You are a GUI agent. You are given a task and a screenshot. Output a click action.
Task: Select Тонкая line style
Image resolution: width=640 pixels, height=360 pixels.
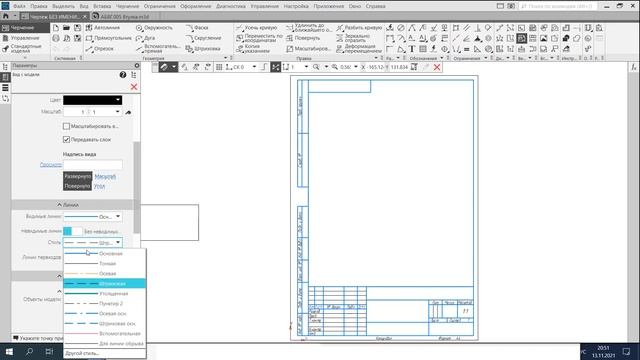click(x=104, y=264)
